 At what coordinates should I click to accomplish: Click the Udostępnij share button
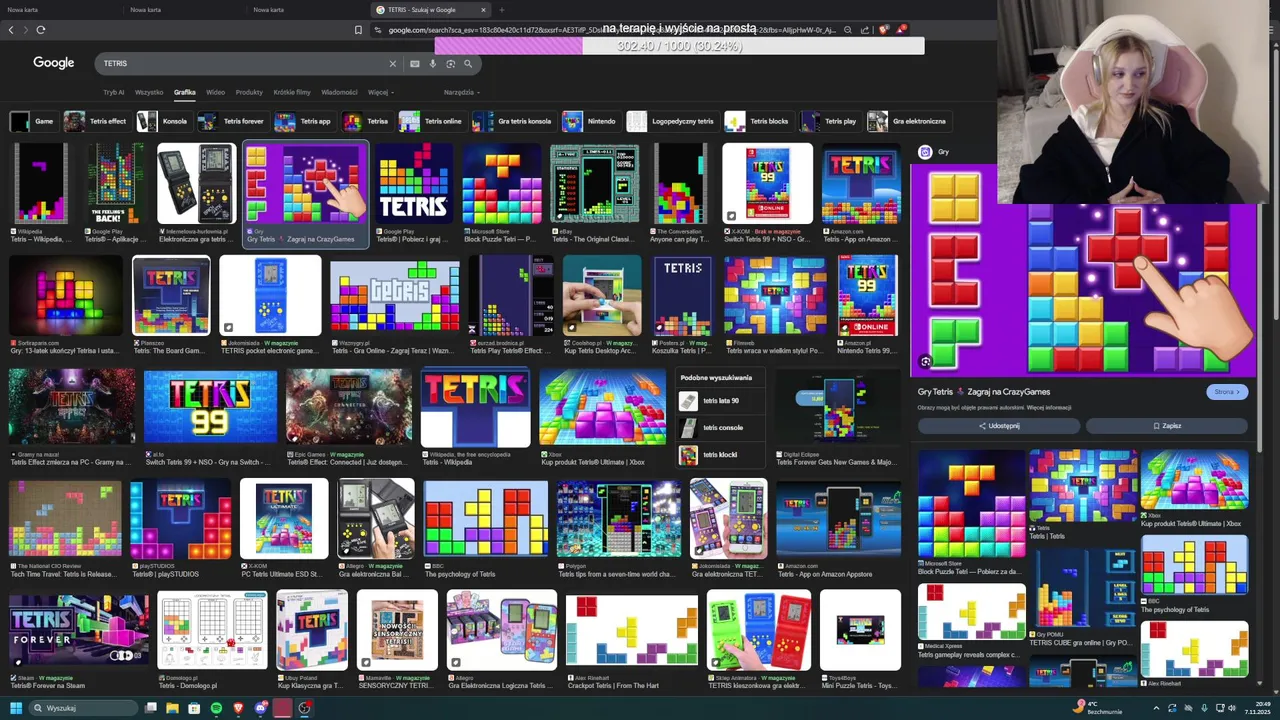coord(999,426)
